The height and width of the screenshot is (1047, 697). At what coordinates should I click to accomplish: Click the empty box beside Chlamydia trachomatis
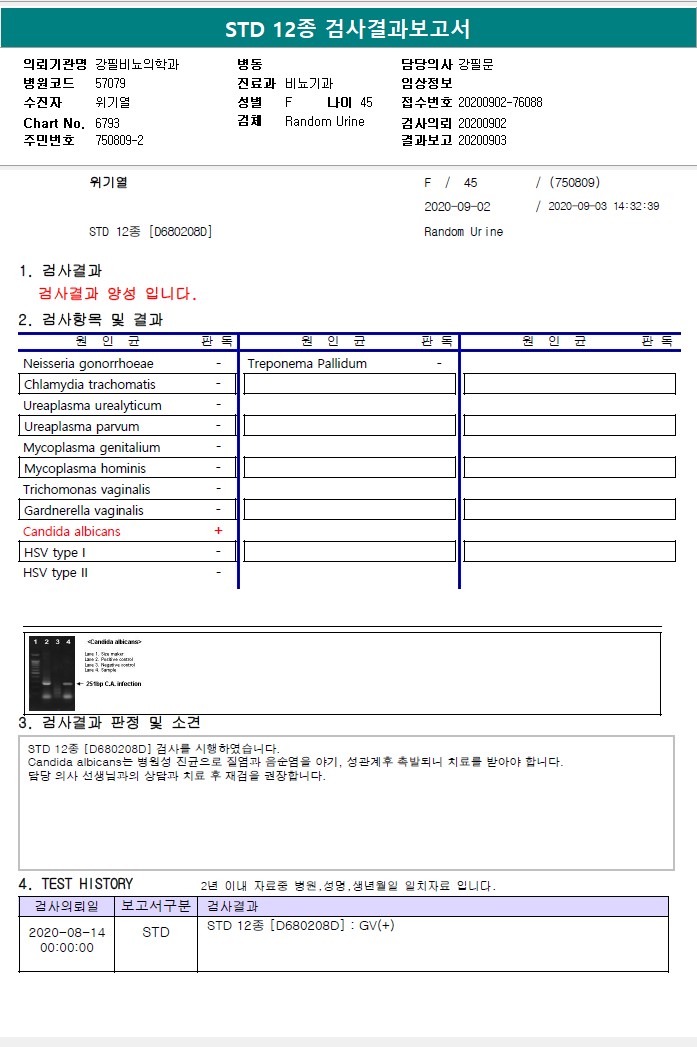click(x=350, y=384)
